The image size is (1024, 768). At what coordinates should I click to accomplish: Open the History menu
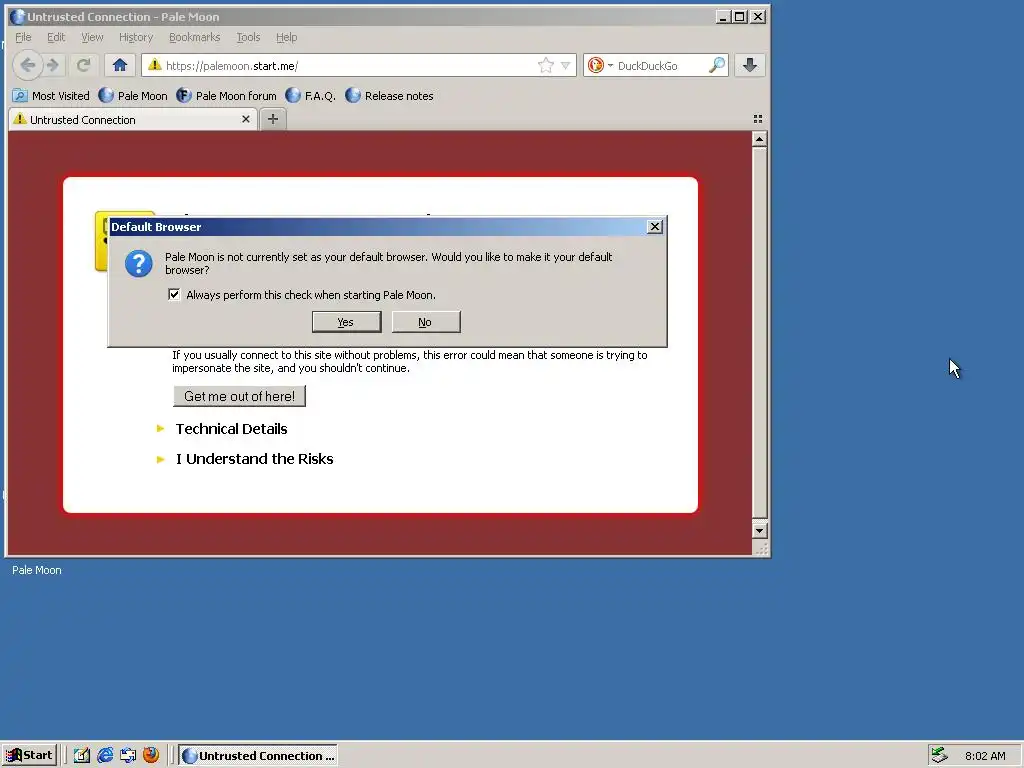136,37
